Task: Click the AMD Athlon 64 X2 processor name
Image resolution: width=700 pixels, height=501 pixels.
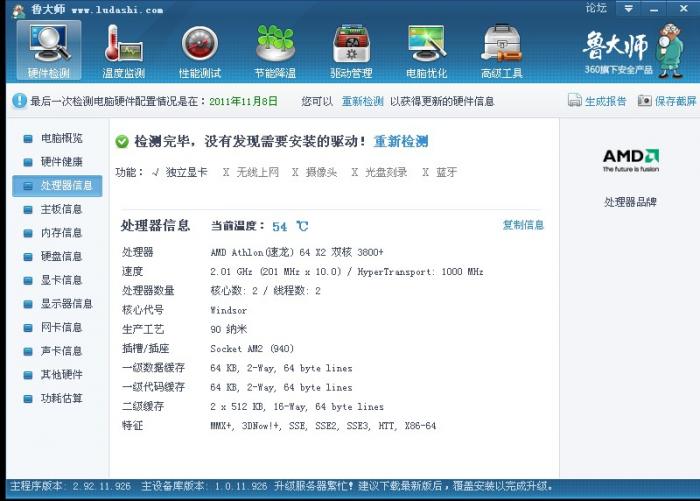Action: 297,252
